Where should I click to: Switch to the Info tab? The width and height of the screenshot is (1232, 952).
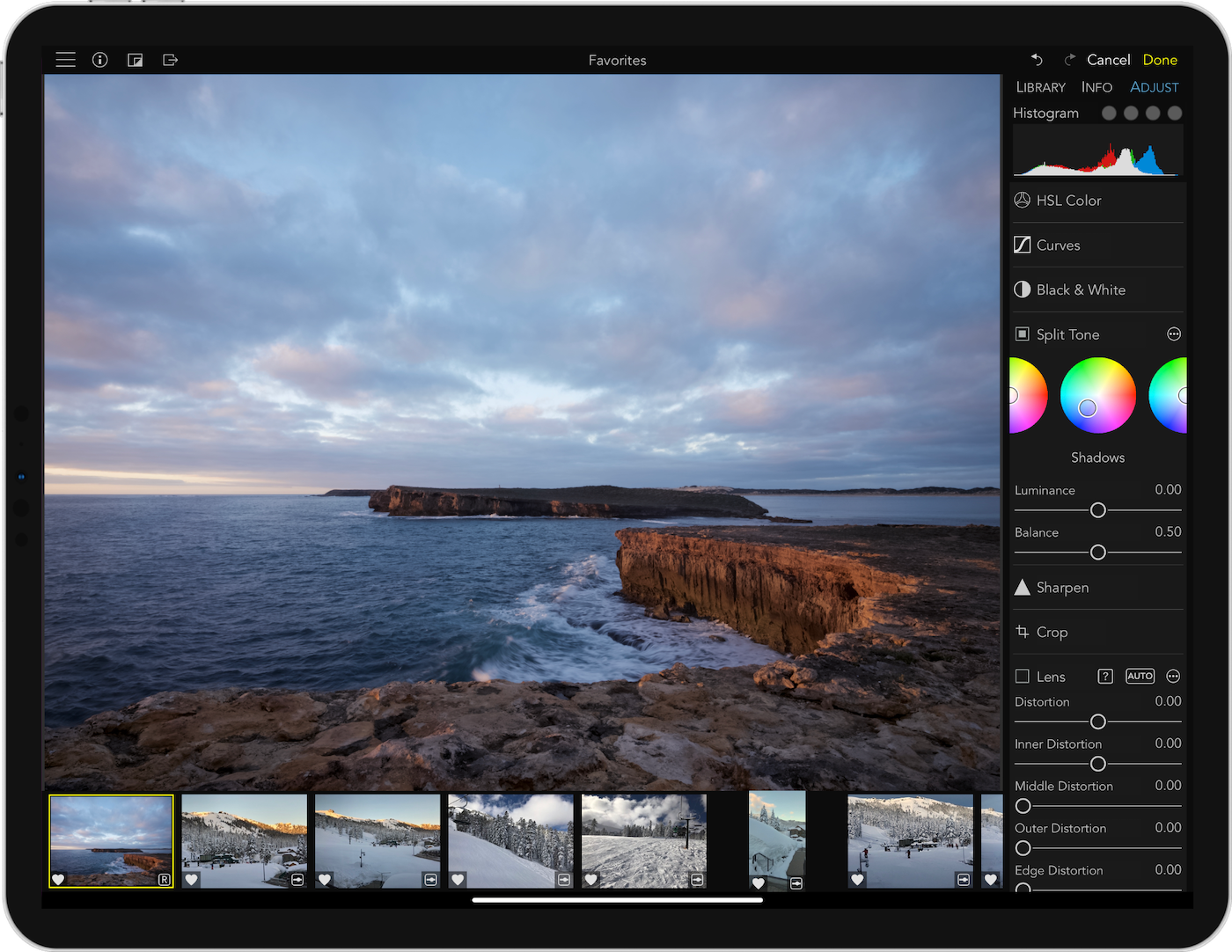click(1096, 87)
